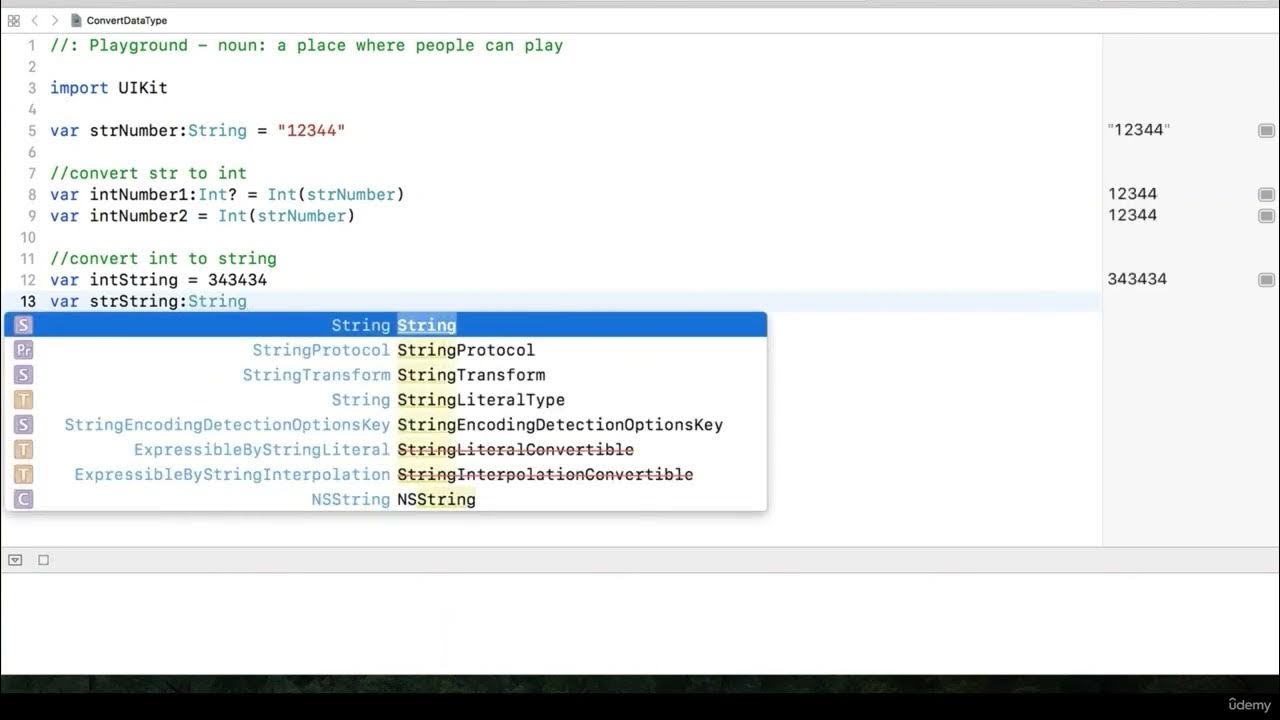The height and width of the screenshot is (720, 1280).
Task: Select the NSString class completion
Action: tap(386, 499)
